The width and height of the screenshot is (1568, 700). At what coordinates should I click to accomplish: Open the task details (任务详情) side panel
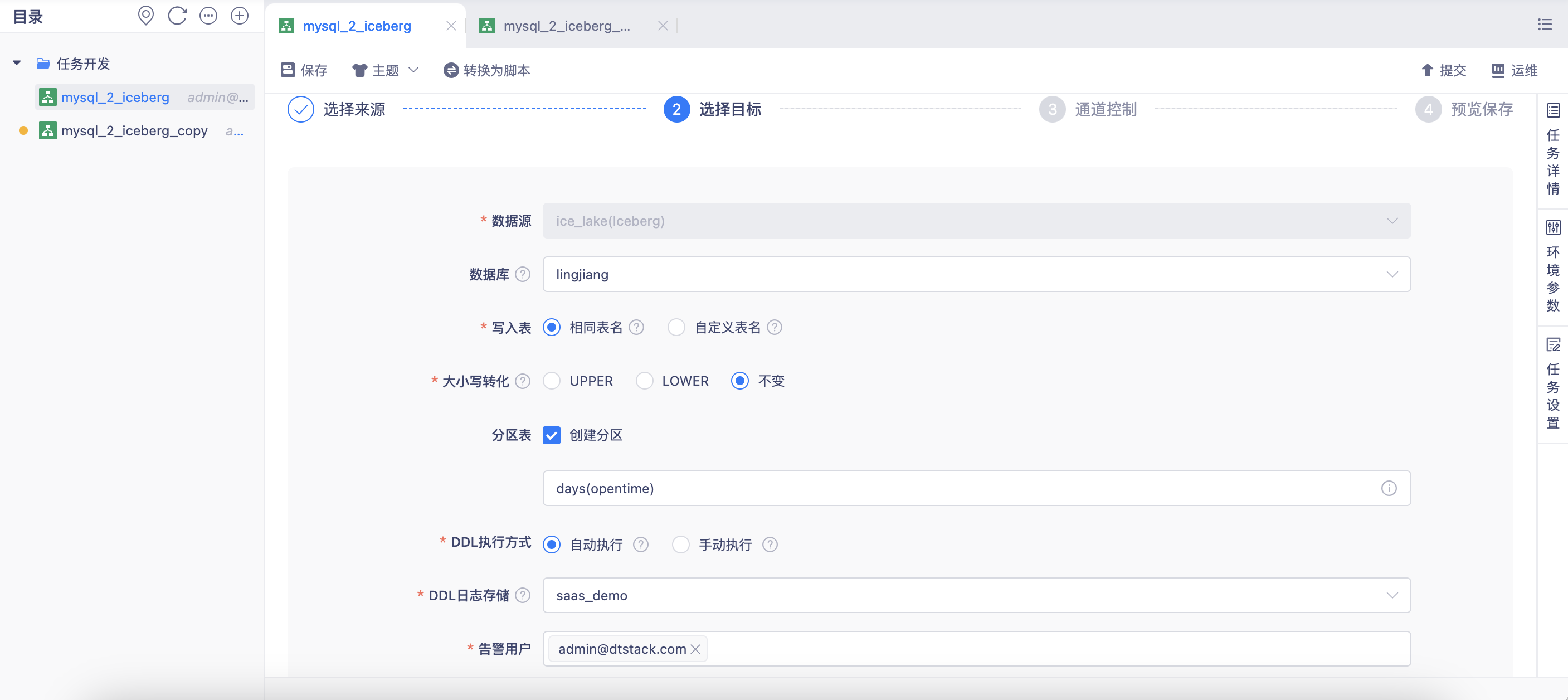[x=1553, y=150]
